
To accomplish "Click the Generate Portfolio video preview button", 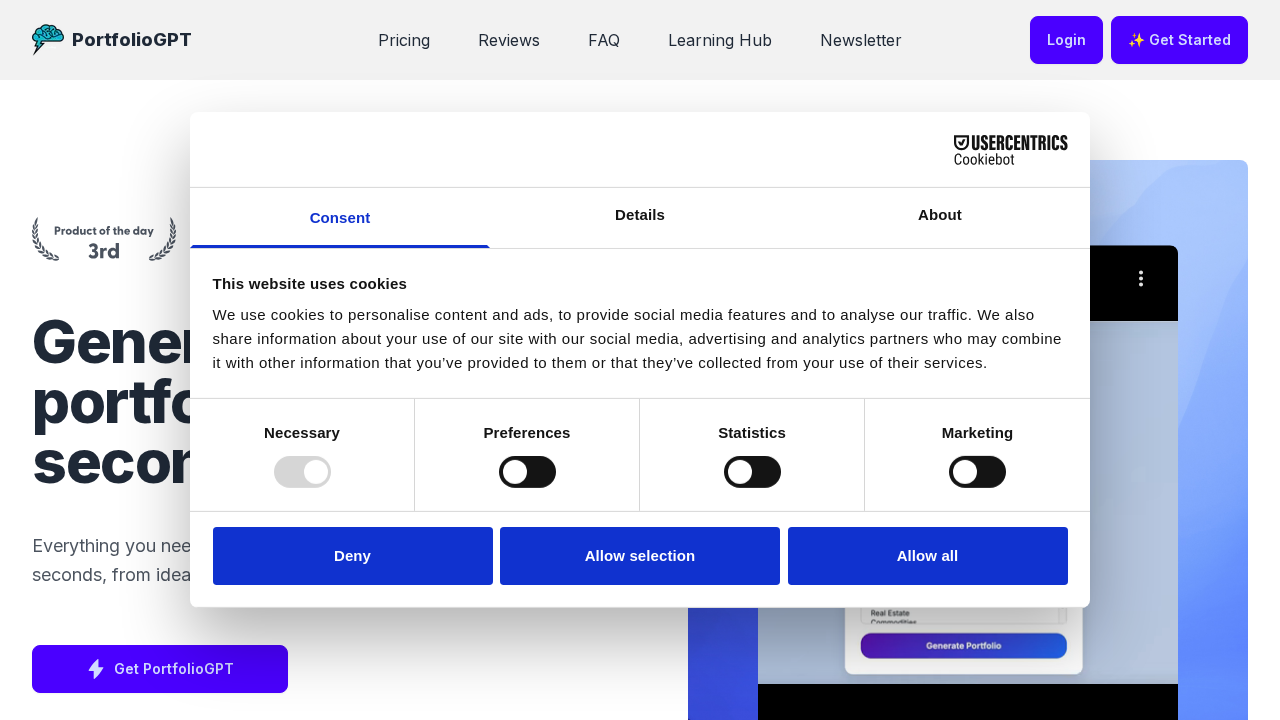I will [x=963, y=646].
